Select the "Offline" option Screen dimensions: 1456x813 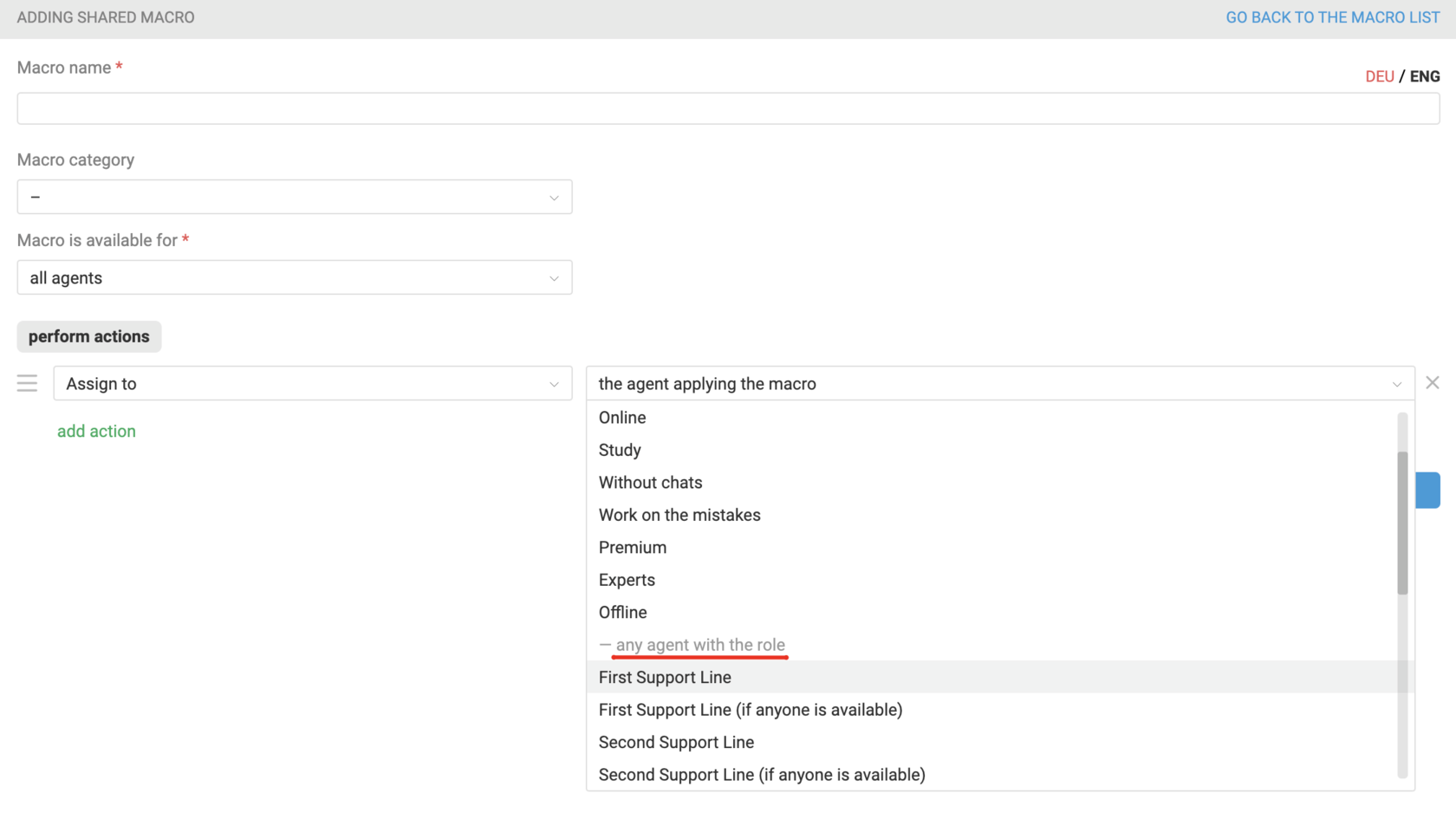622,612
